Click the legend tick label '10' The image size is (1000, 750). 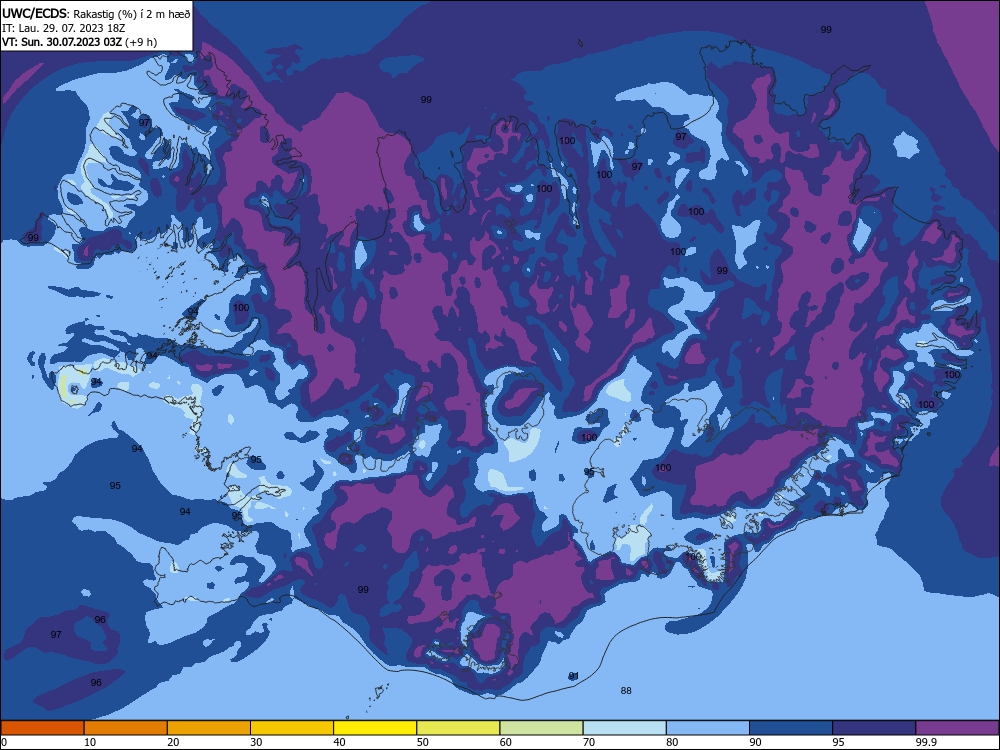click(90, 742)
